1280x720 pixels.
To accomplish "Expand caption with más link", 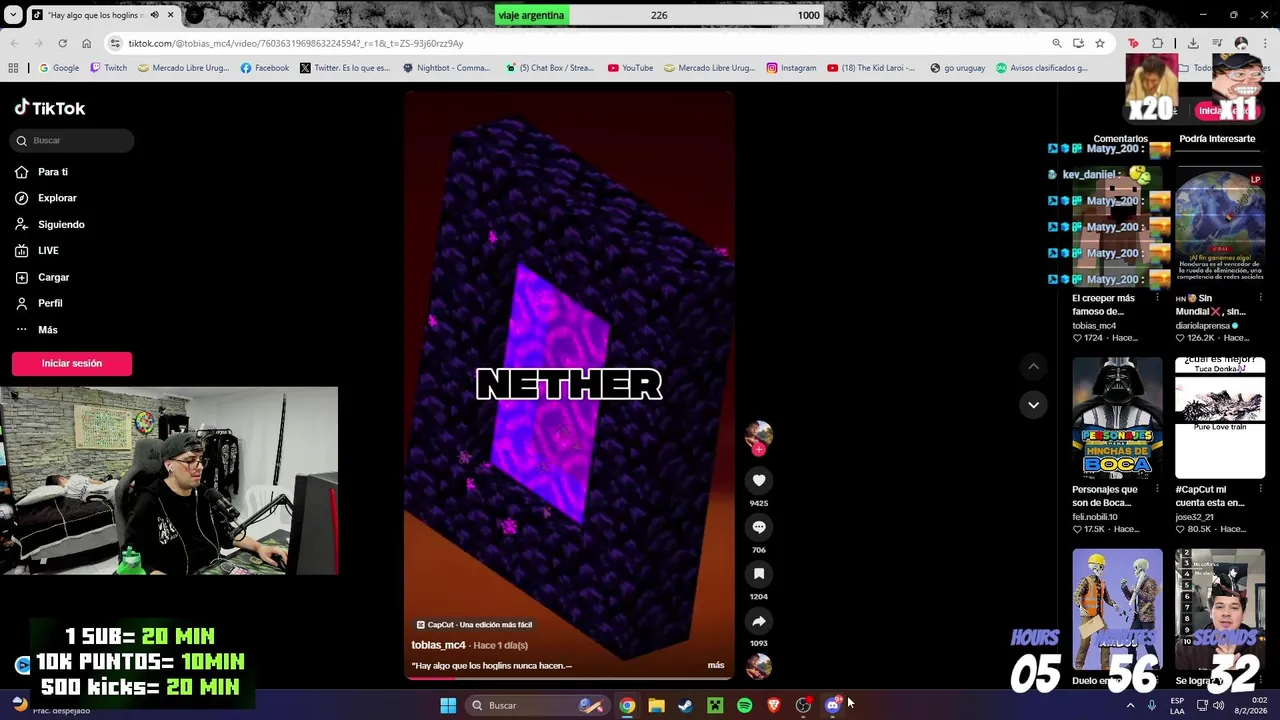I will 716,665.
